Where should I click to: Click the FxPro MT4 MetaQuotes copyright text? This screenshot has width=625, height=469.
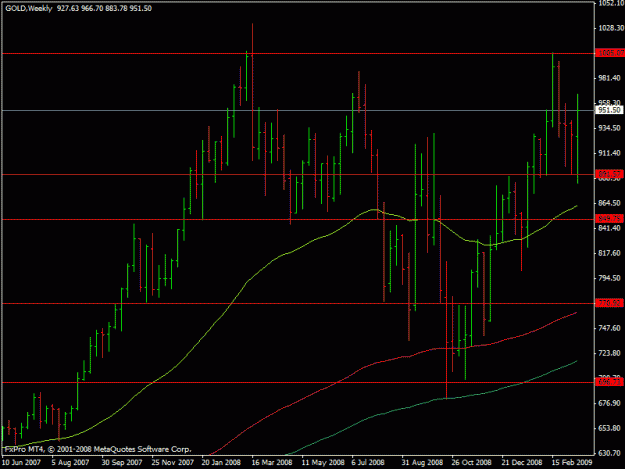[98, 449]
